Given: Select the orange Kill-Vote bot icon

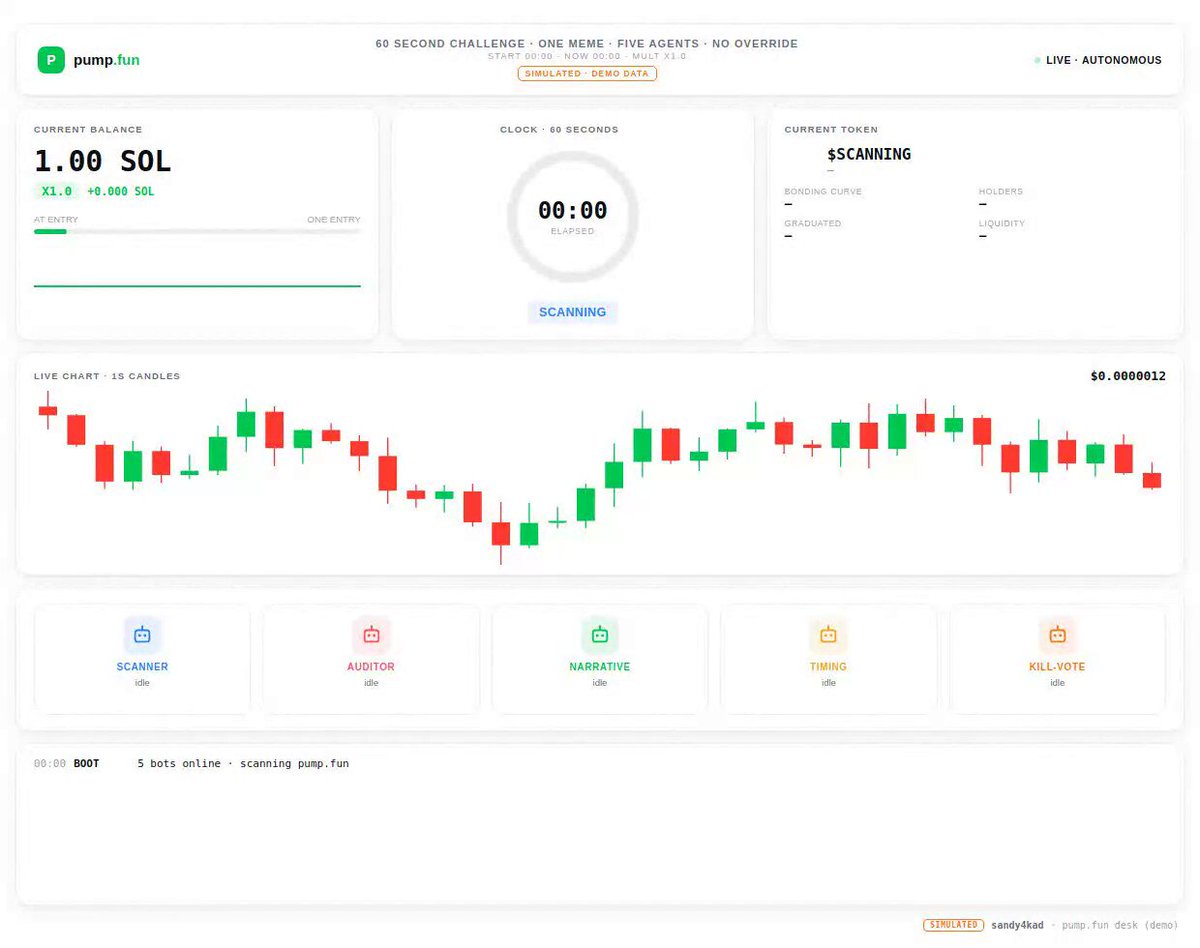Looking at the screenshot, I should pyautogui.click(x=1057, y=635).
